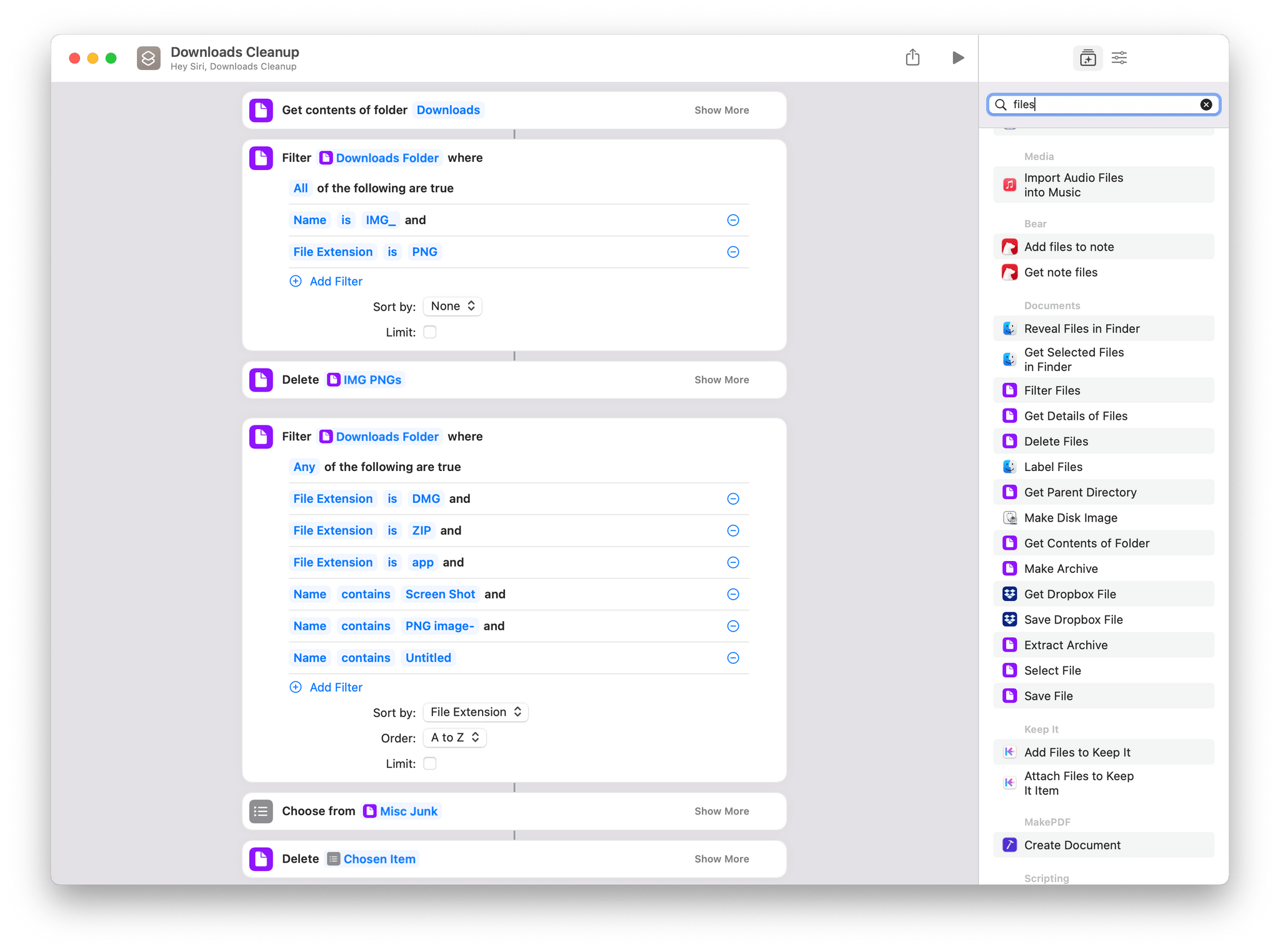Open the shortcut details settings sliders icon
Screen dimensions: 1280x952
point(1119,58)
